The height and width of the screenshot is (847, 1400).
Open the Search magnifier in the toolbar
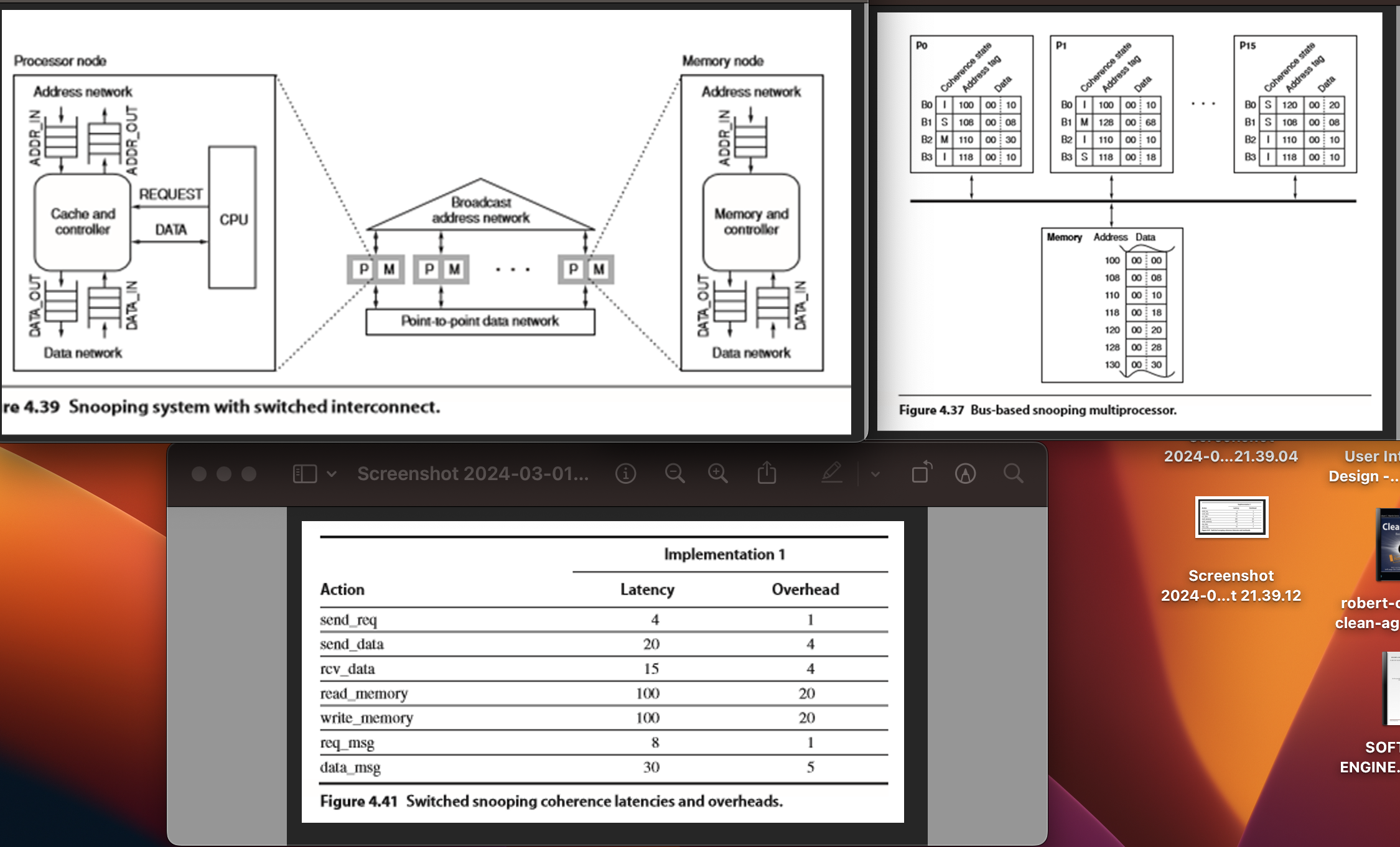1013,474
